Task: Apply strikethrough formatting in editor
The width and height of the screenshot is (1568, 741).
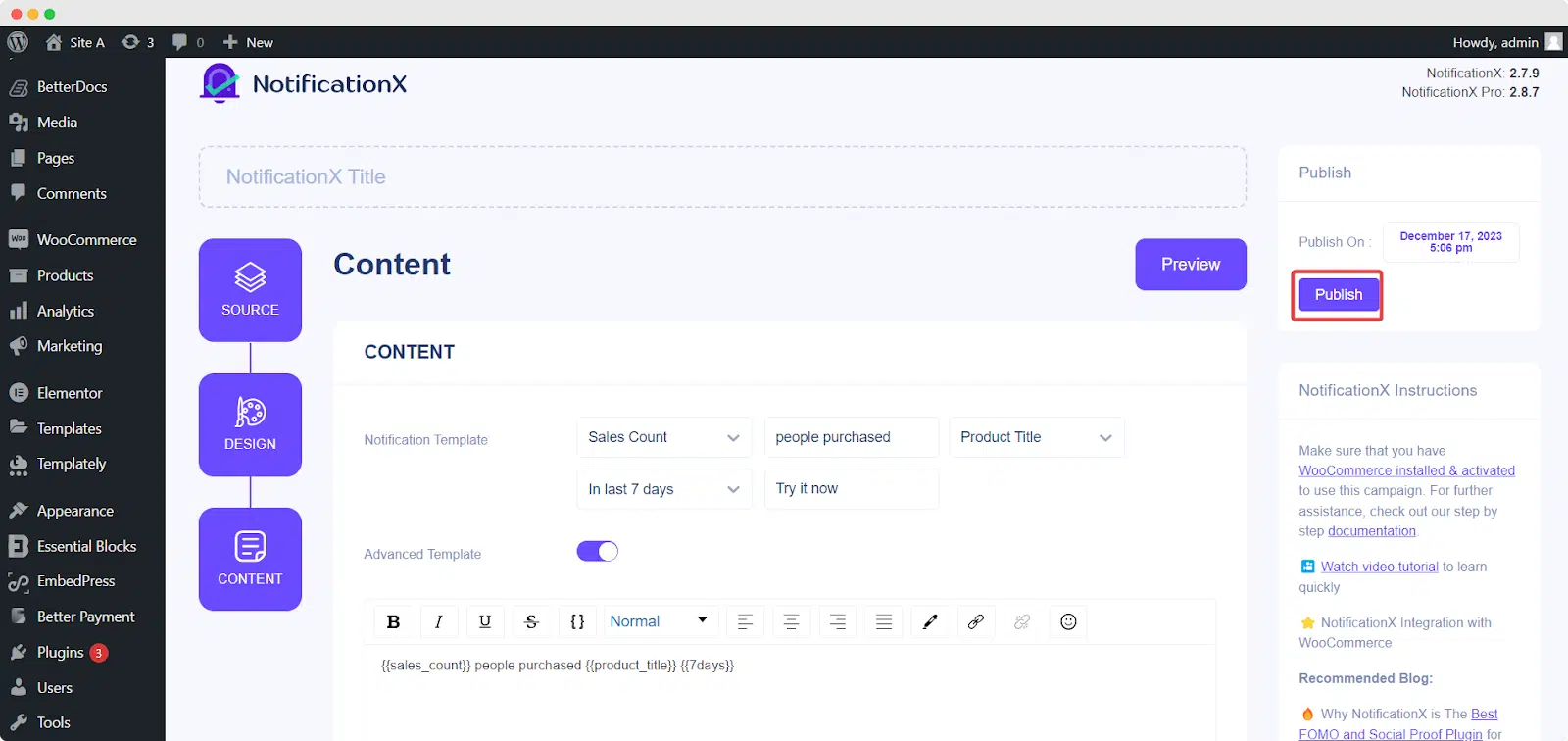Action: coord(531,621)
